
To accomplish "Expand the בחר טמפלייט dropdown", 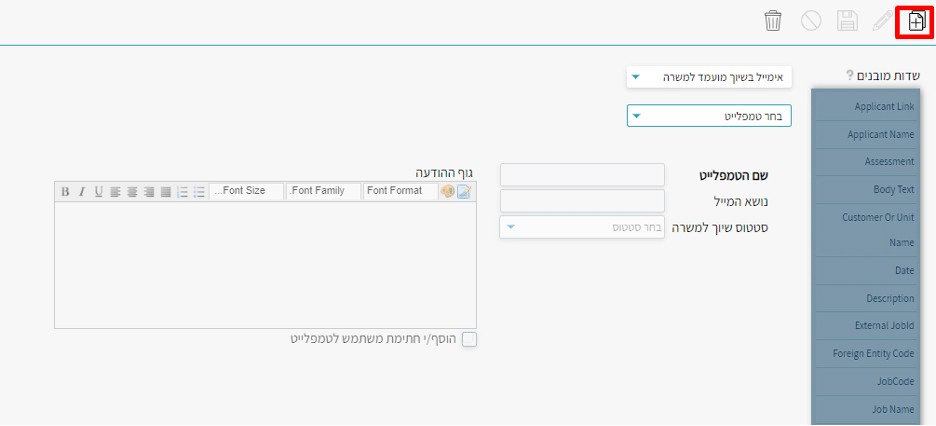I will tap(709, 117).
